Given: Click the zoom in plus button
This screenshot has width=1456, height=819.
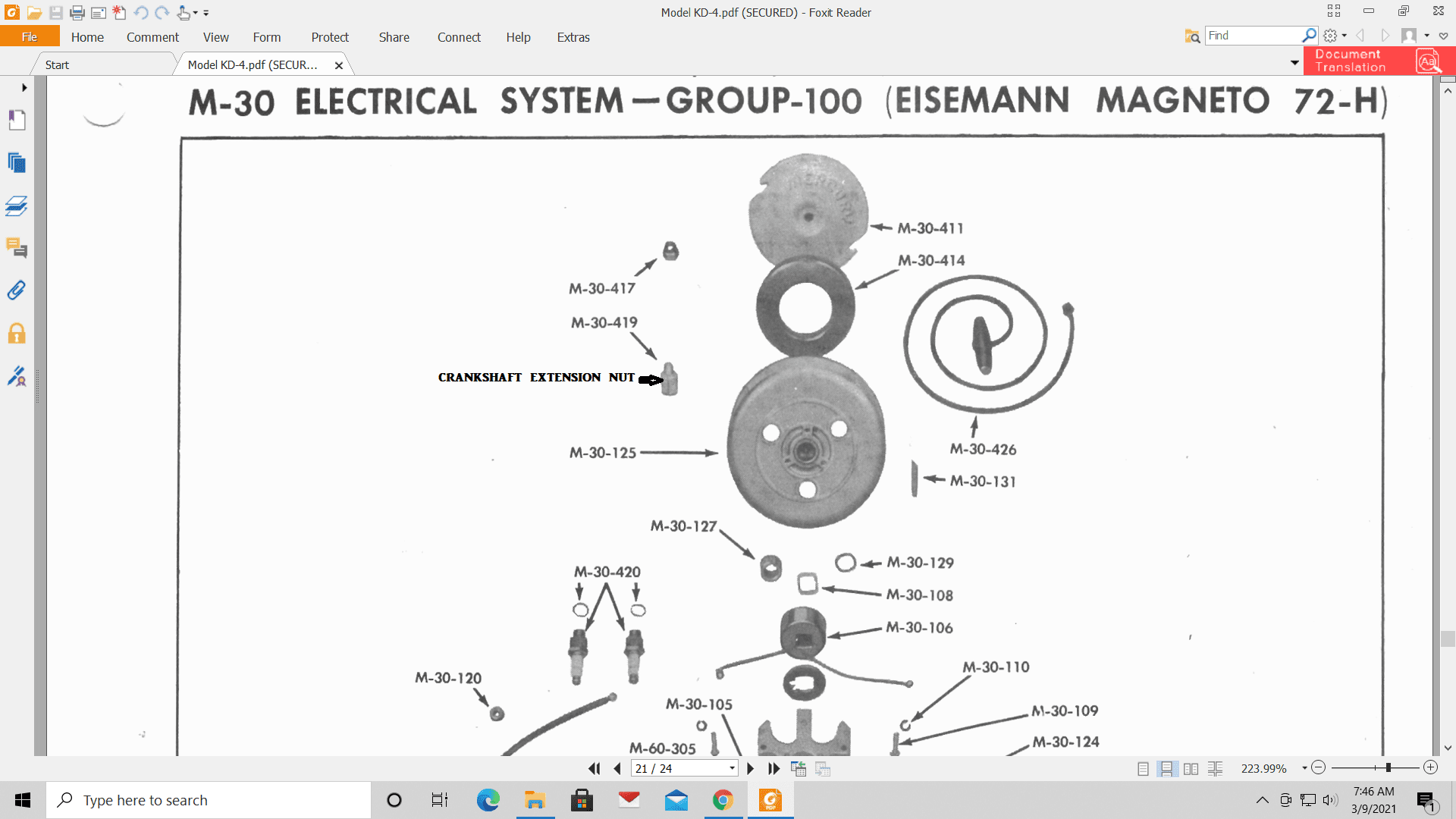Looking at the screenshot, I should (x=1430, y=767).
